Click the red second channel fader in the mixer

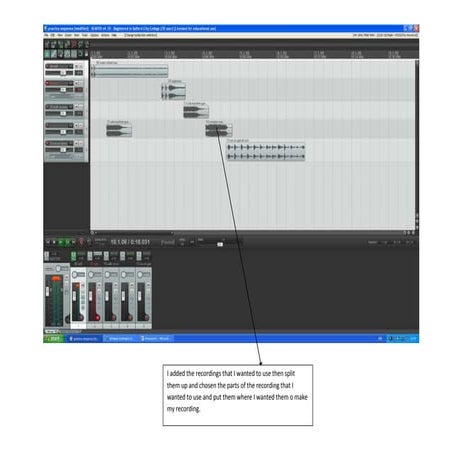pos(91,295)
